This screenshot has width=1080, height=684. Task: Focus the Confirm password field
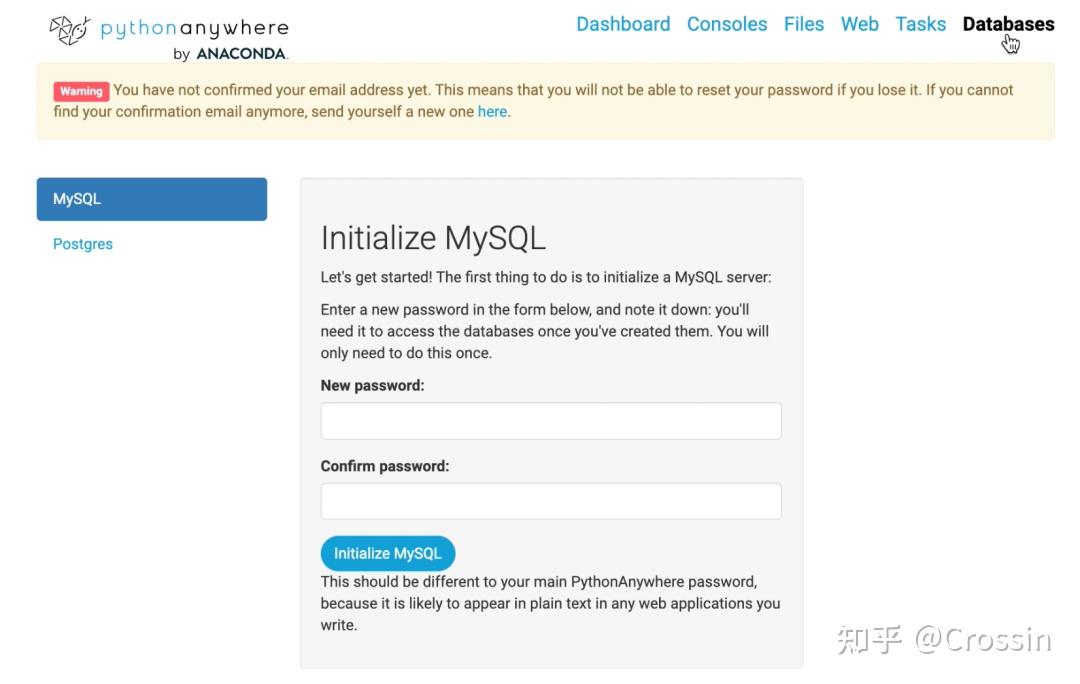[551, 501]
